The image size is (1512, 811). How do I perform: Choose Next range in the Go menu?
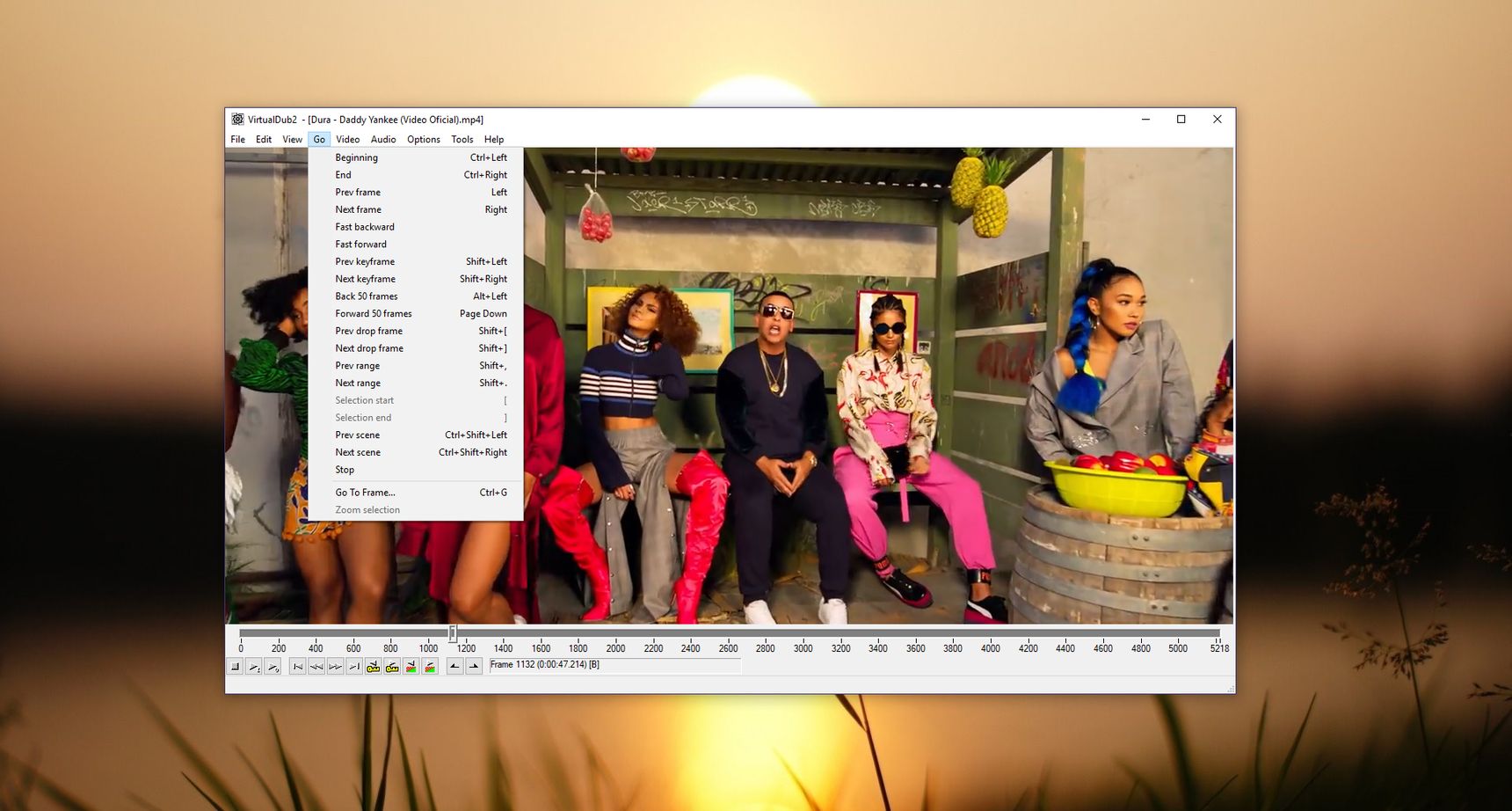(416, 384)
